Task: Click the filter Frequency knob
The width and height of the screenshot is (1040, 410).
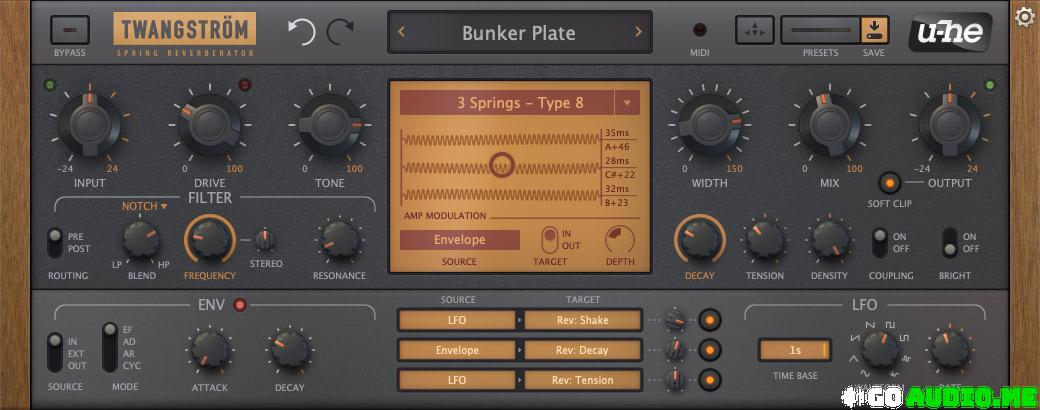Action: 210,240
